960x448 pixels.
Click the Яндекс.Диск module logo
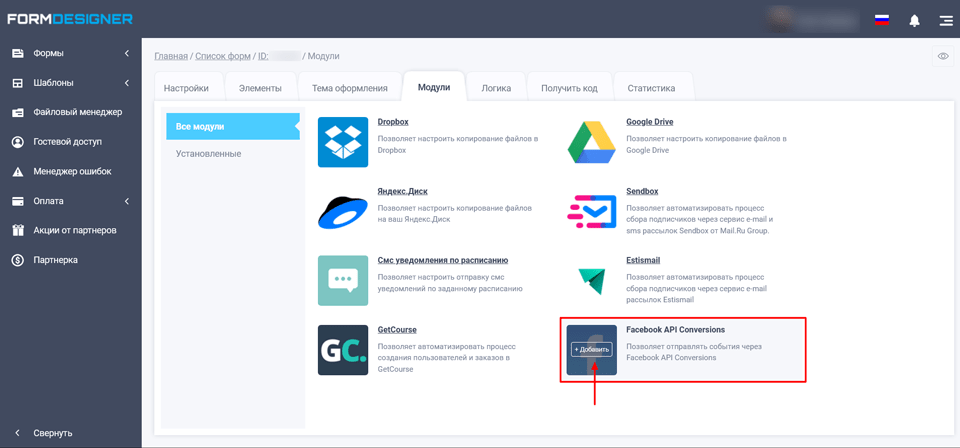point(343,211)
